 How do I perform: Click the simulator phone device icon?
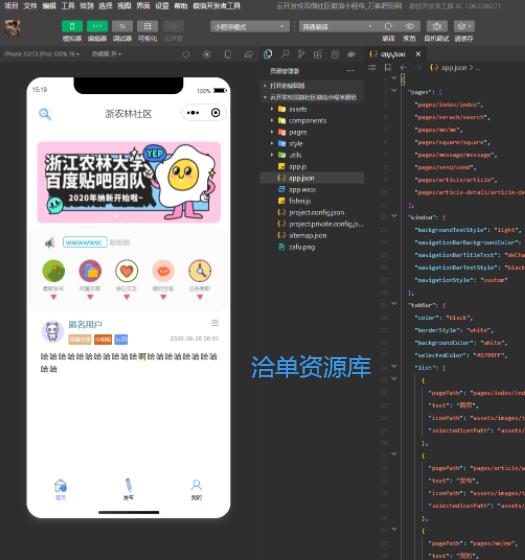[x=228, y=54]
